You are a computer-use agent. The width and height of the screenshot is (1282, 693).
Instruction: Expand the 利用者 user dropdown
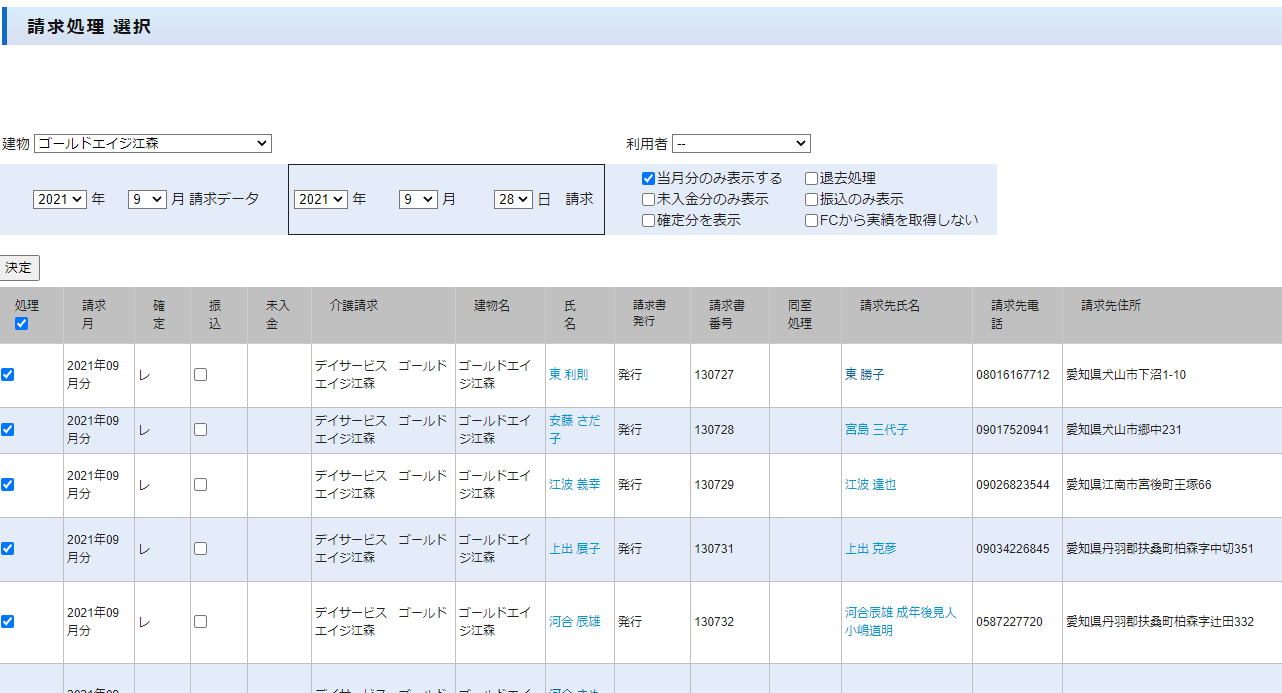pyautogui.click(x=740, y=144)
